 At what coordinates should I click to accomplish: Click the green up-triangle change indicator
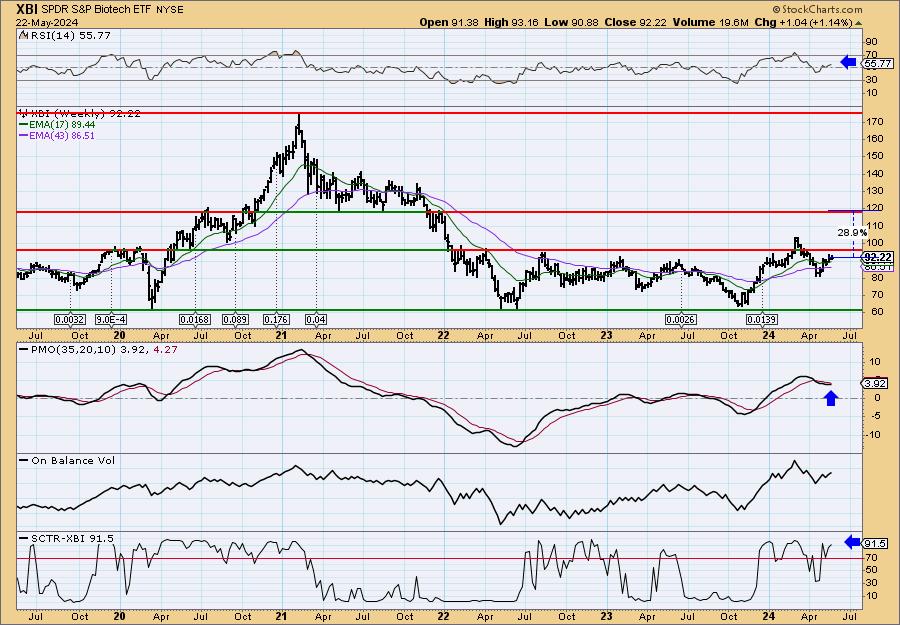click(x=859, y=23)
